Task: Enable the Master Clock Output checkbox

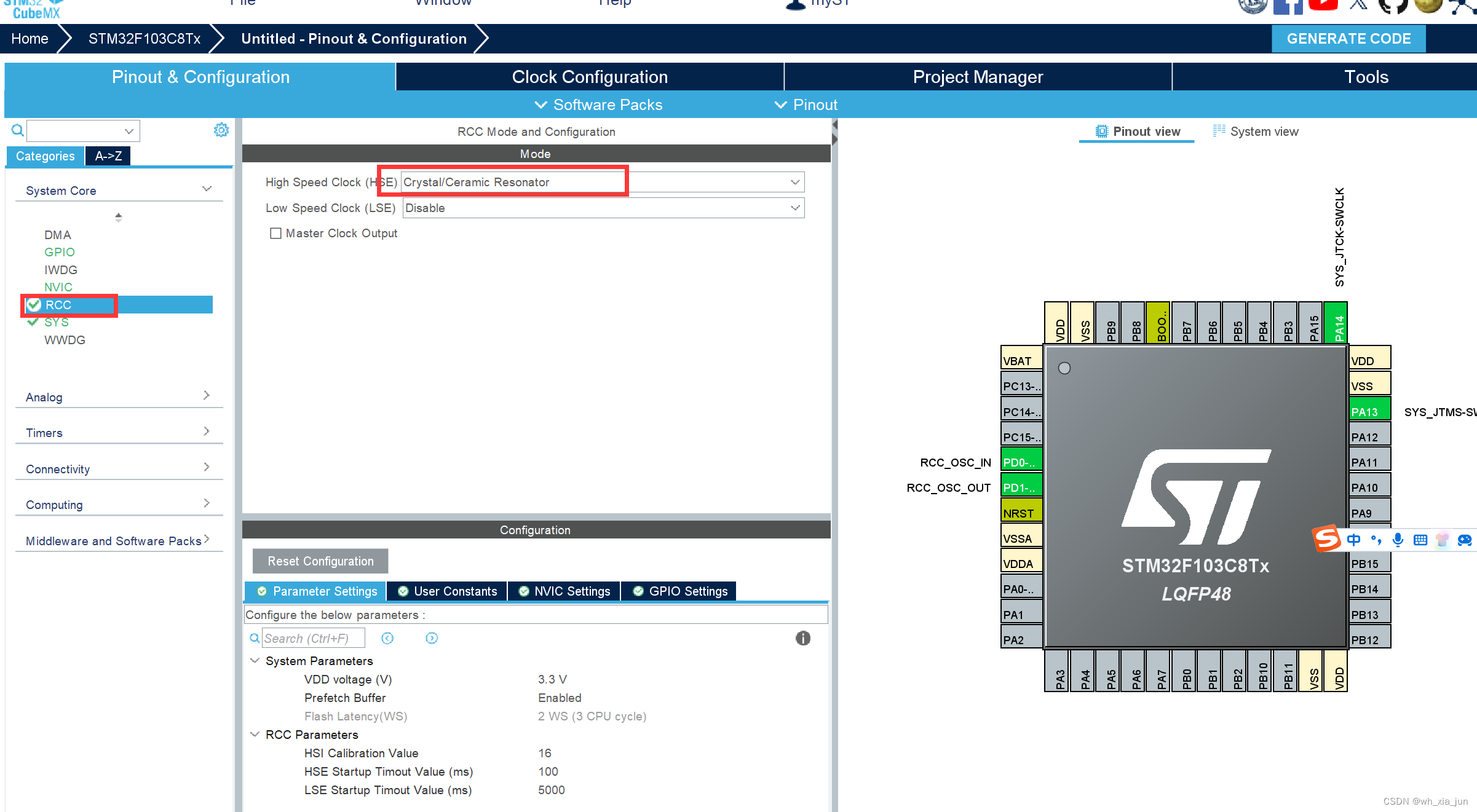Action: coord(276,234)
